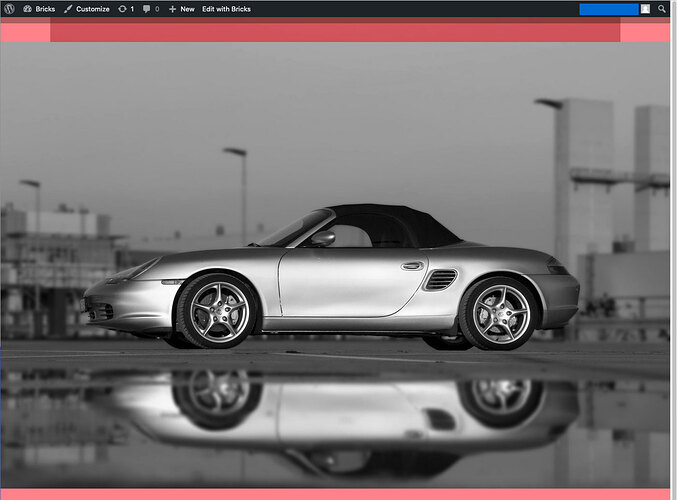Click the blue highlighted user name area
This screenshot has width=677, height=500.
pos(609,9)
